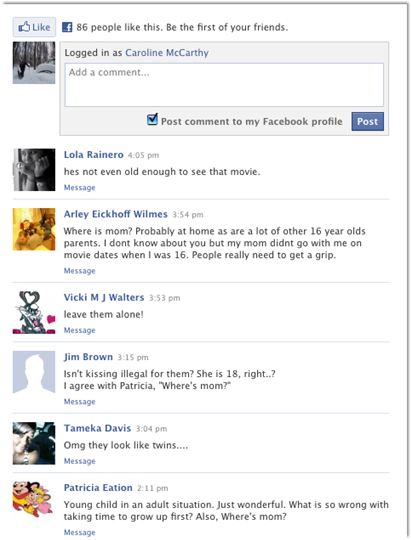Click Arley Eickhoff Wilmes's avatar
Image resolution: width=411 pixels, height=540 pixels.
pyautogui.click(x=34, y=229)
